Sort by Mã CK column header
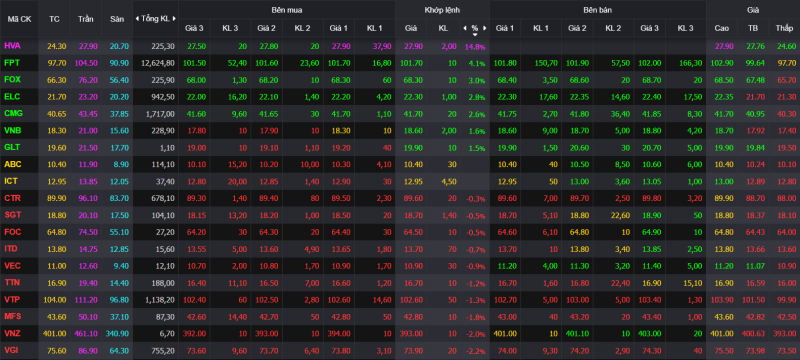 tap(19, 19)
